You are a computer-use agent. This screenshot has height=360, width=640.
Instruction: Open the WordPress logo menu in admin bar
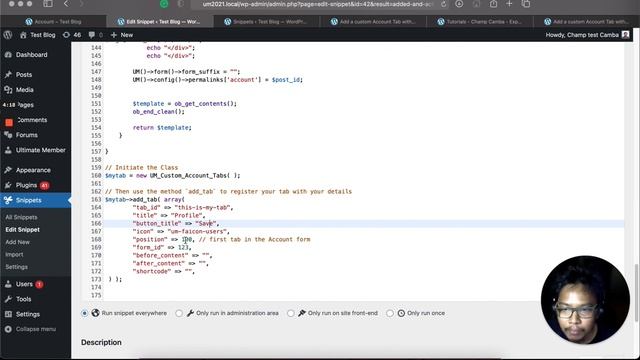point(8,35)
